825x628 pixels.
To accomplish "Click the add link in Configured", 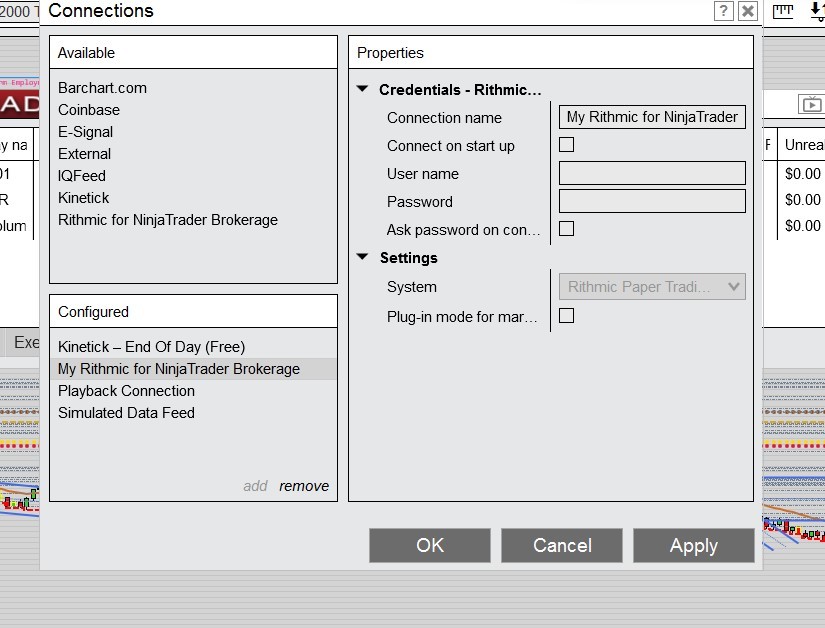I will pos(255,486).
